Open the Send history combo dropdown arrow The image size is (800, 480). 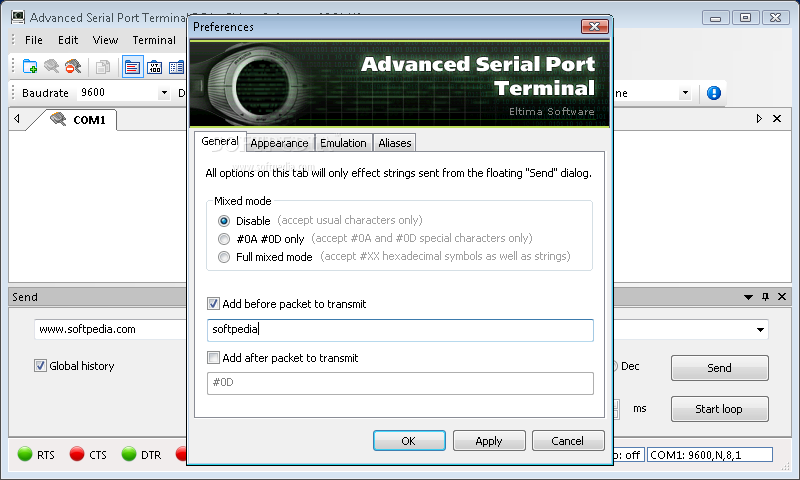click(760, 330)
